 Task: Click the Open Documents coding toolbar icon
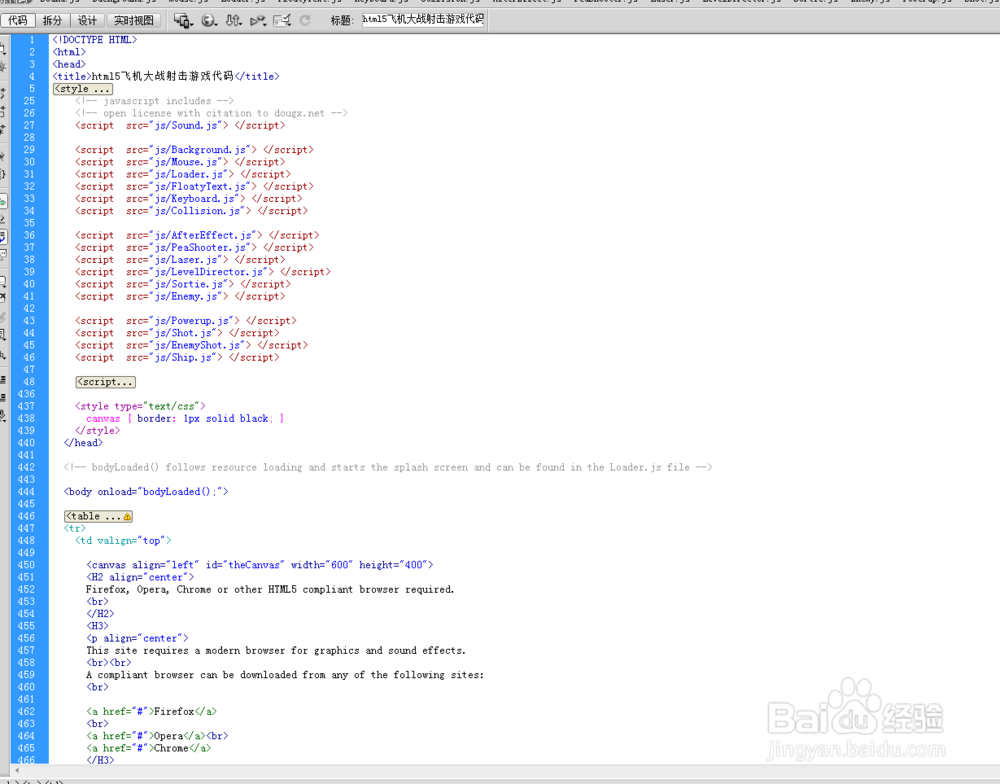coord(3,48)
